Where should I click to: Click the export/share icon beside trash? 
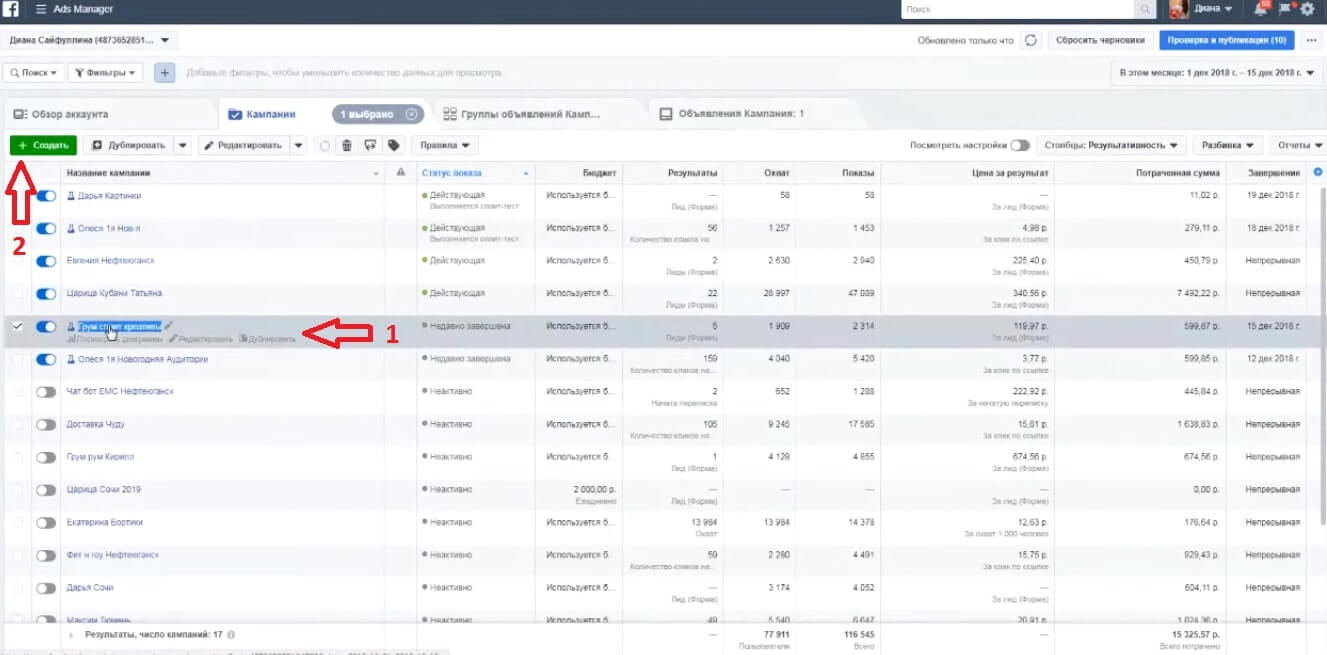(x=370, y=145)
